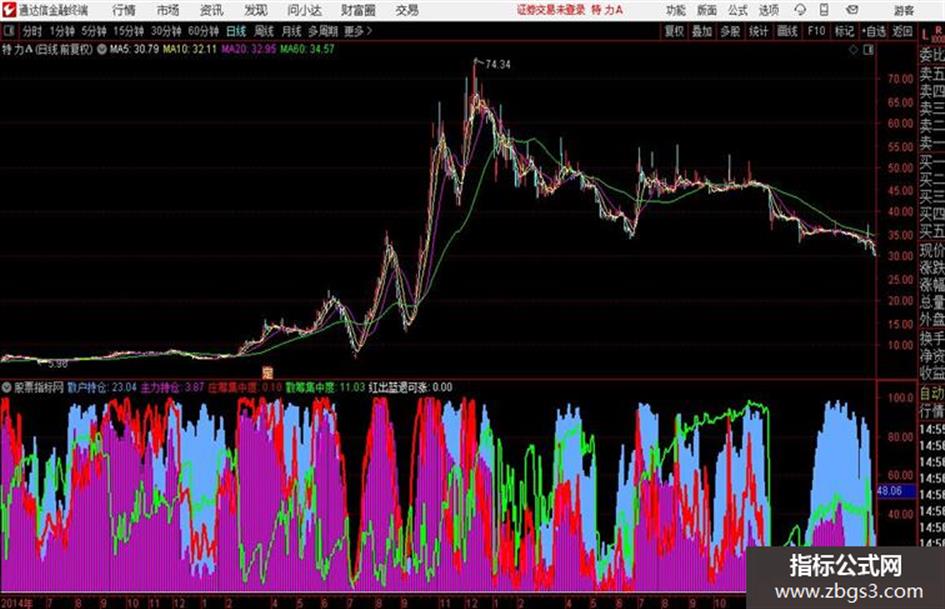945x609 pixels.
Task: Select the 日线 daily chart tab
Action: (x=236, y=31)
